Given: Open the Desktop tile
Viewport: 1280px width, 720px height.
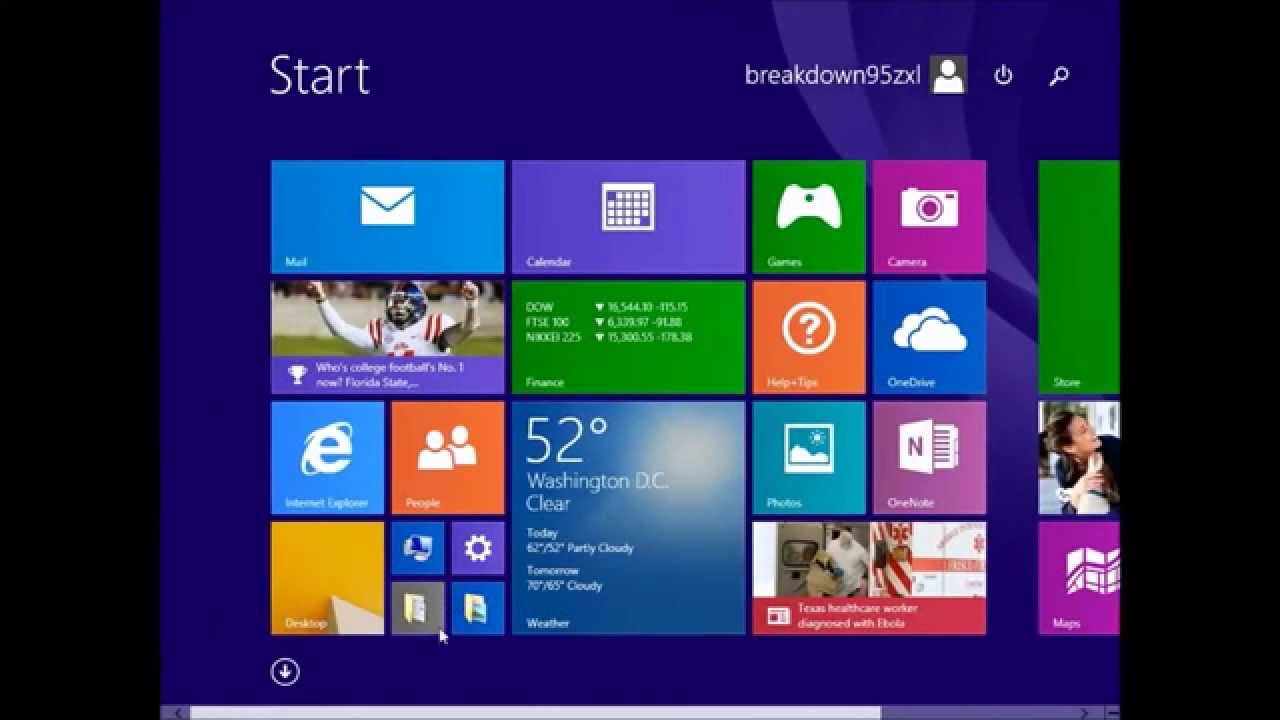Looking at the screenshot, I should click(x=327, y=578).
